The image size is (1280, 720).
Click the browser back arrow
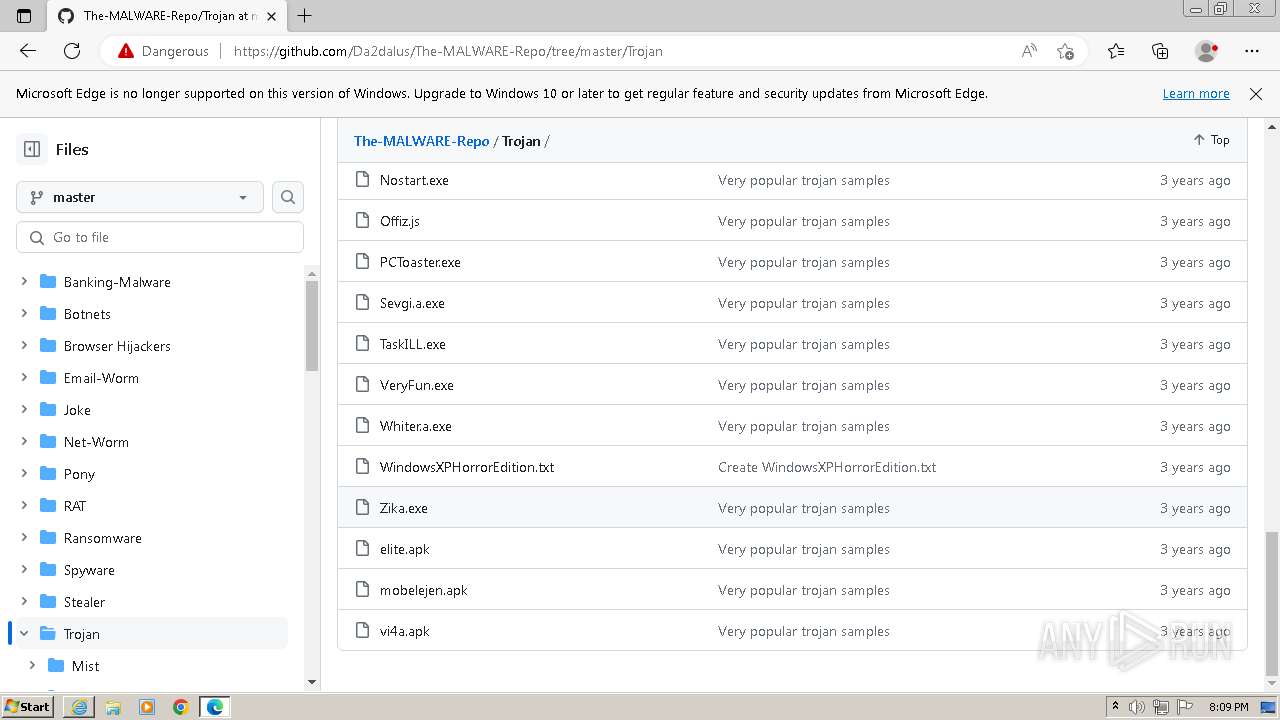pos(28,51)
